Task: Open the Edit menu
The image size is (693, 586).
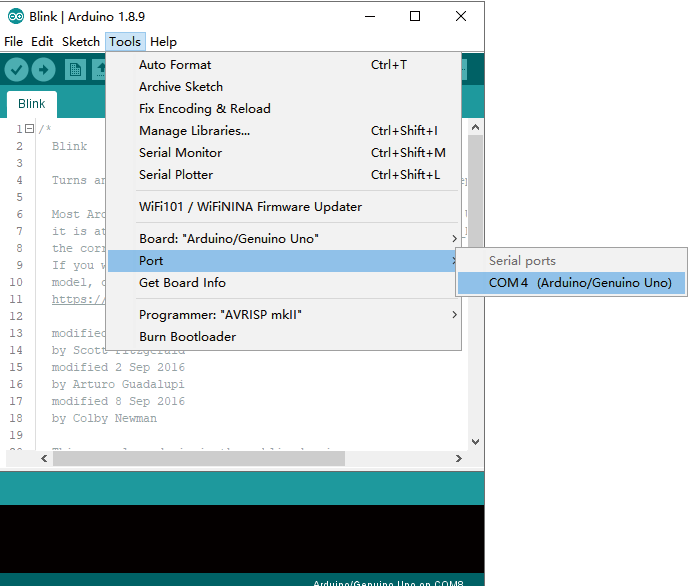Action: click(x=42, y=42)
